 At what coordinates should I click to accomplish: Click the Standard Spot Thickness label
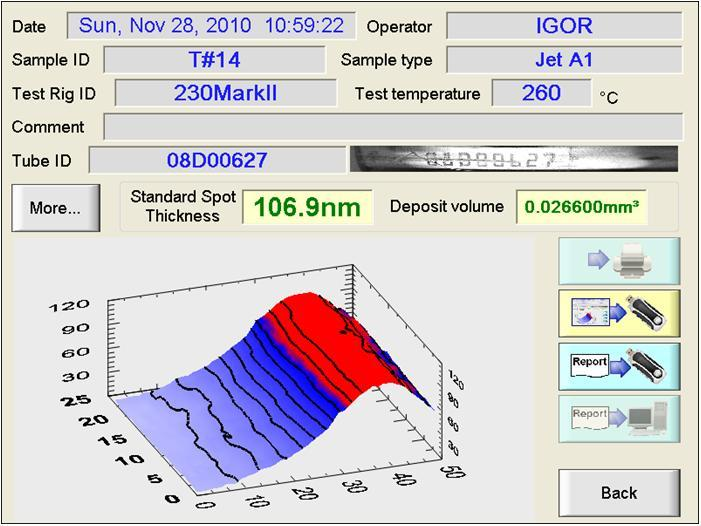click(183, 206)
